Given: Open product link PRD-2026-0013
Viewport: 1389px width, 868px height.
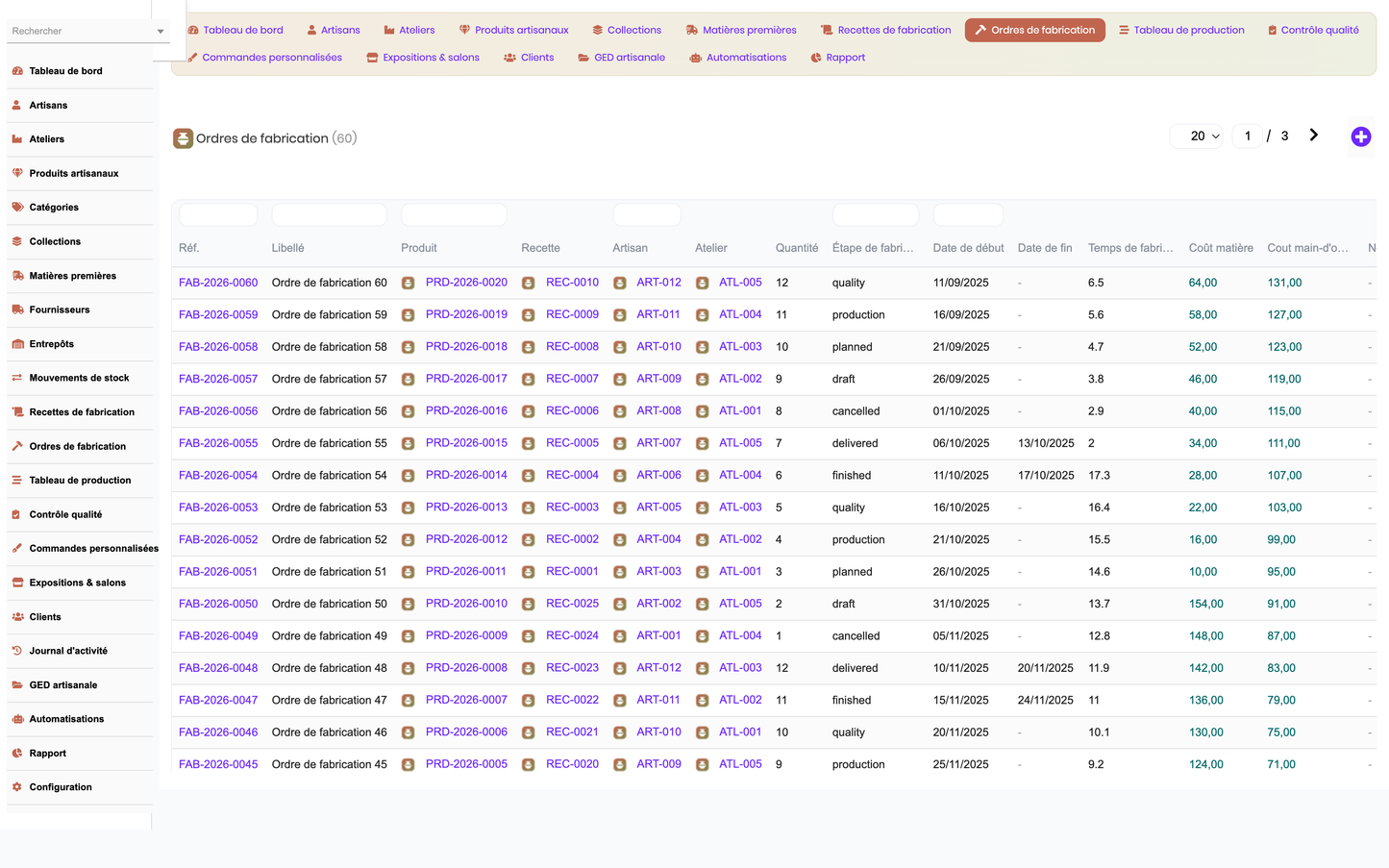Looking at the screenshot, I should pyautogui.click(x=466, y=508).
